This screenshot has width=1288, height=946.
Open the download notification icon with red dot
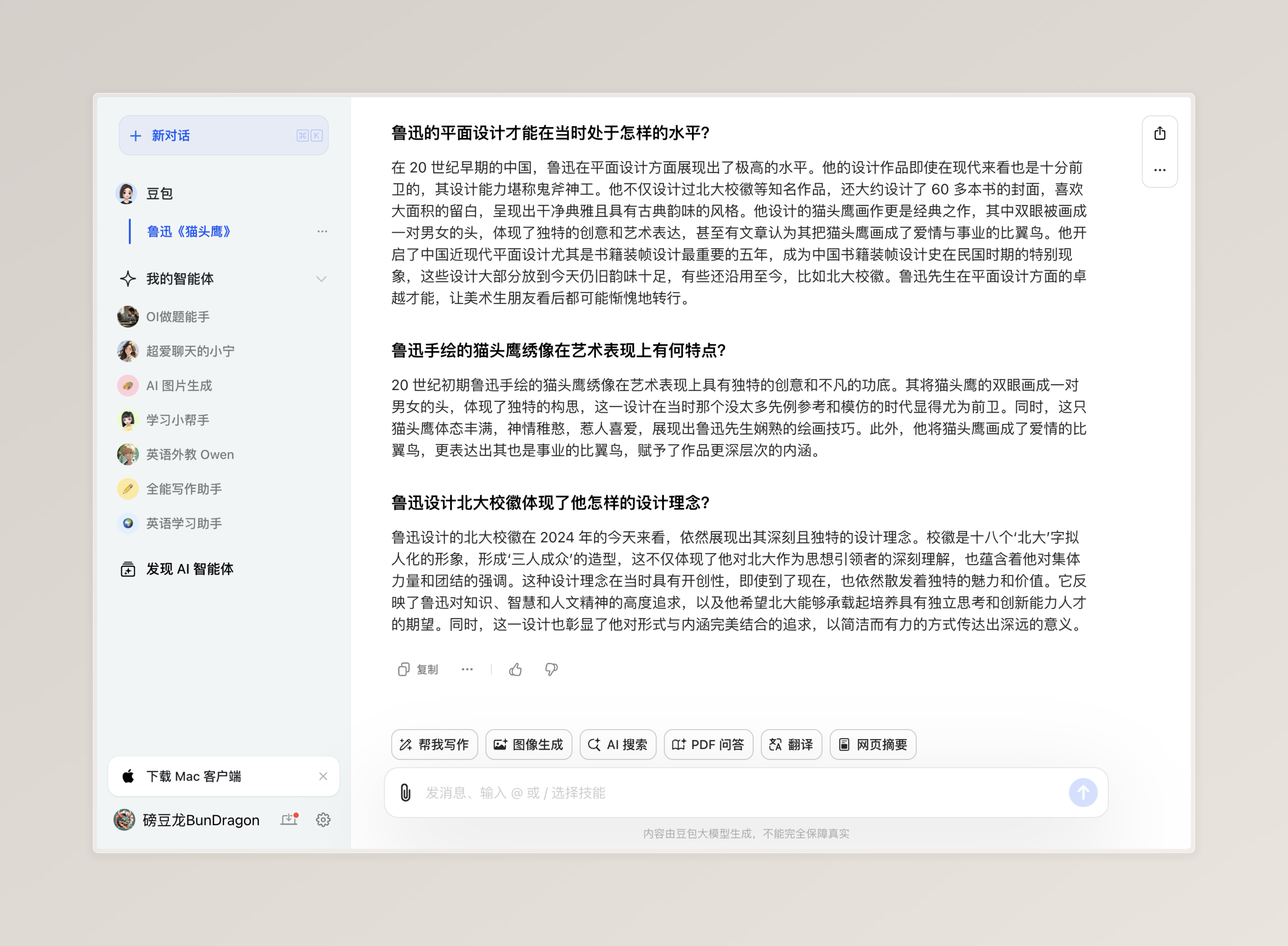coord(290,819)
